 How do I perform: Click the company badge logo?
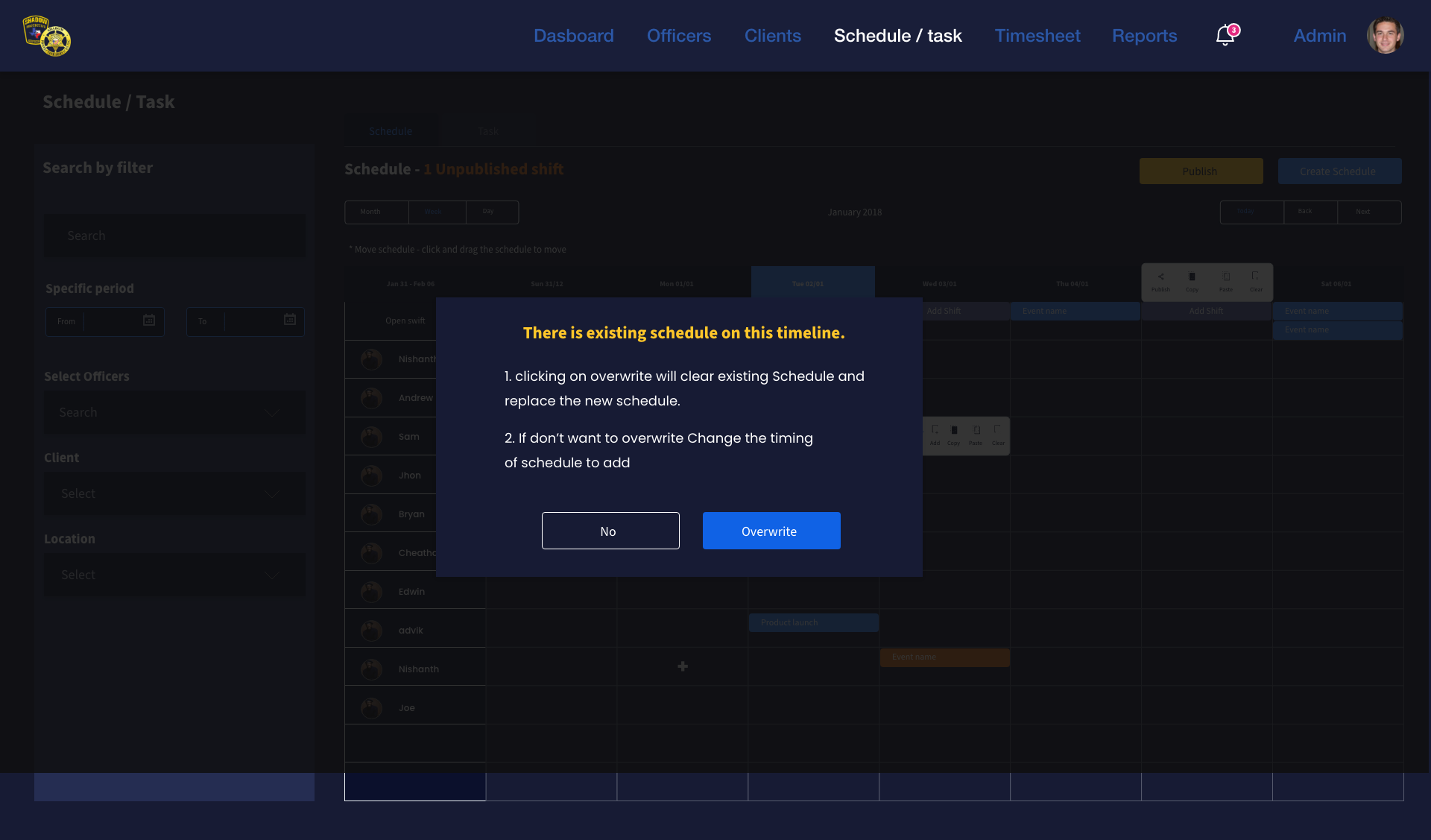pos(47,36)
